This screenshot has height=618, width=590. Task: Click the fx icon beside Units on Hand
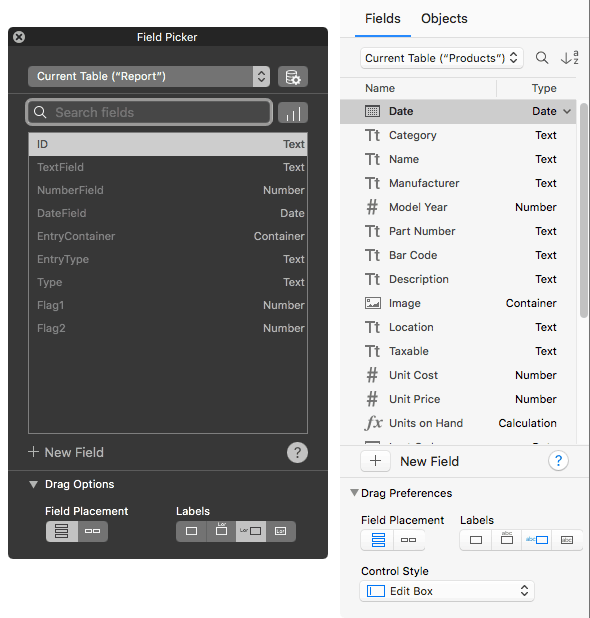[x=373, y=423]
